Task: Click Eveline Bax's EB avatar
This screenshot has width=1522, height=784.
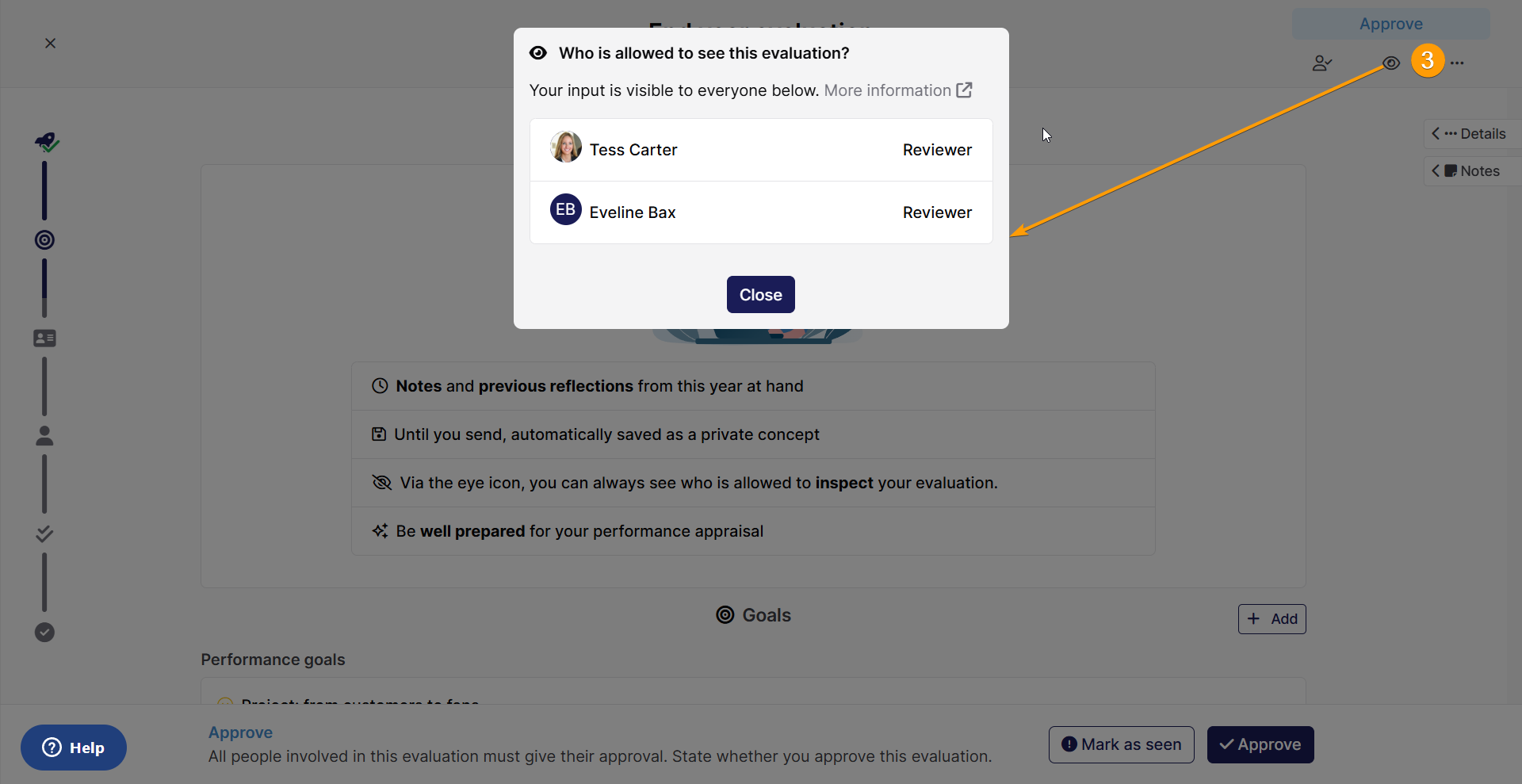Action: (566, 209)
